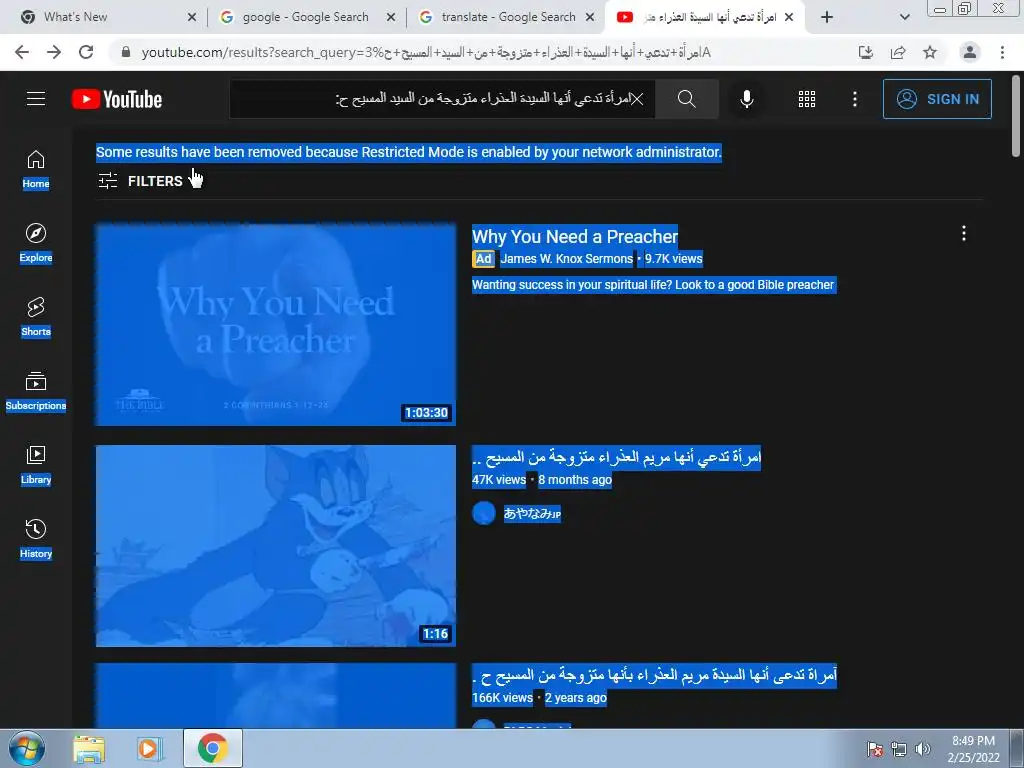This screenshot has height=768, width=1024.
Task: Open the YouTube hamburger guide menu
Action: [36, 99]
